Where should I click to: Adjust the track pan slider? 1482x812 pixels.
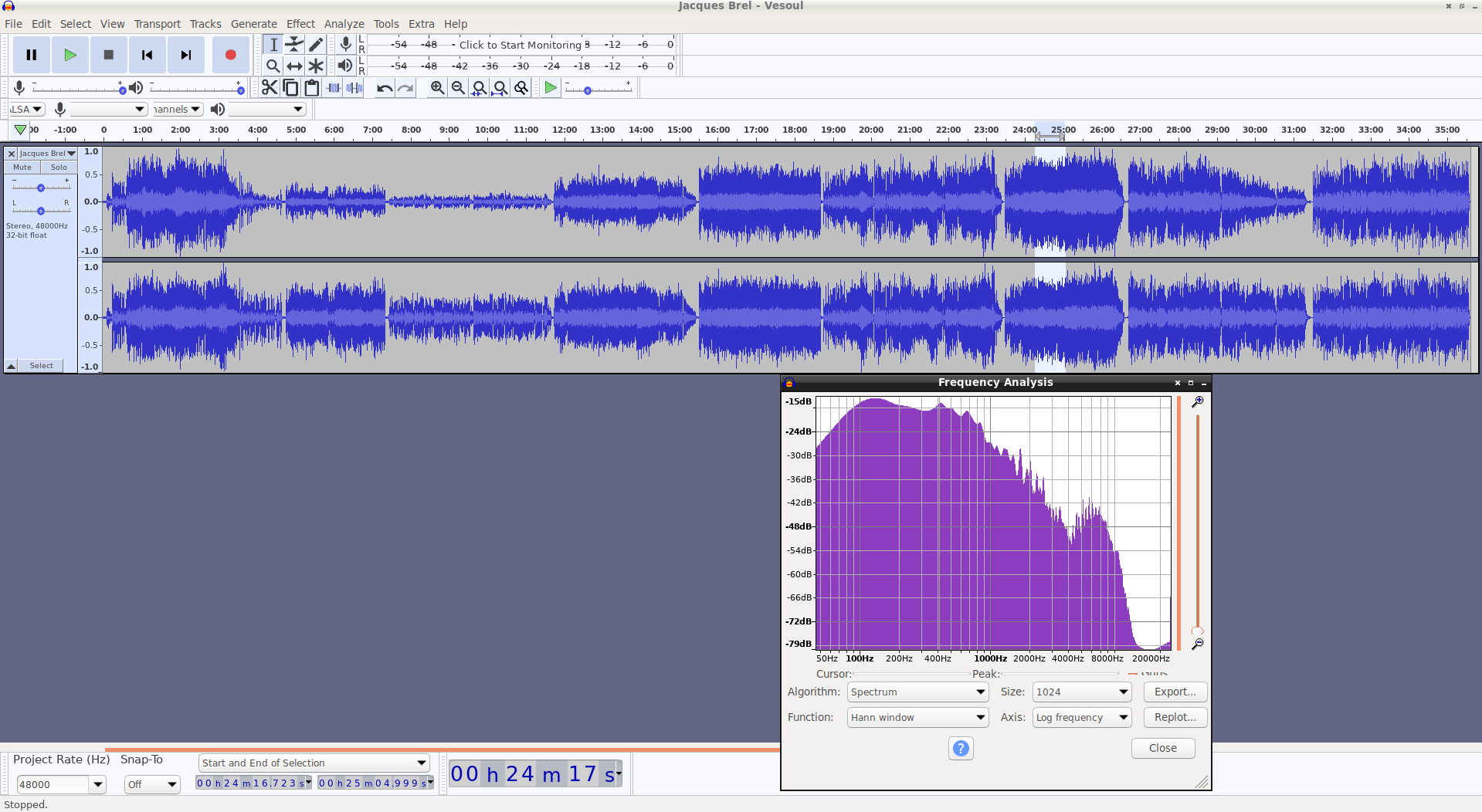(41, 210)
